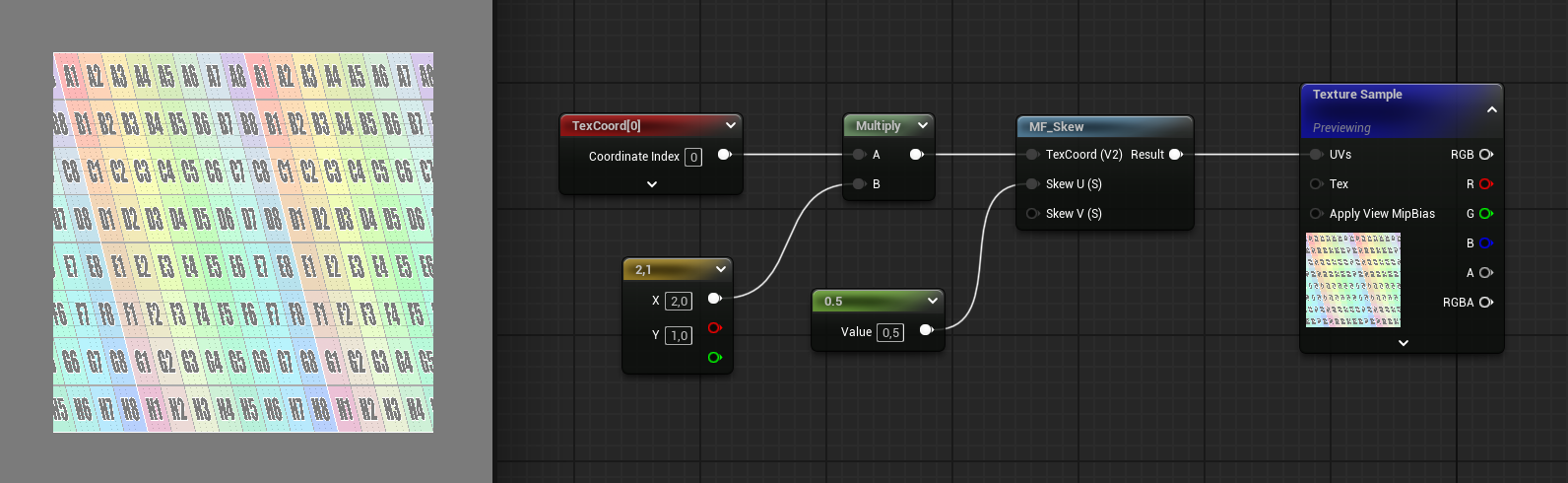Screen dimensions: 1568x483
Task: Click the MF_Skew Result output pin
Action: 1175,155
